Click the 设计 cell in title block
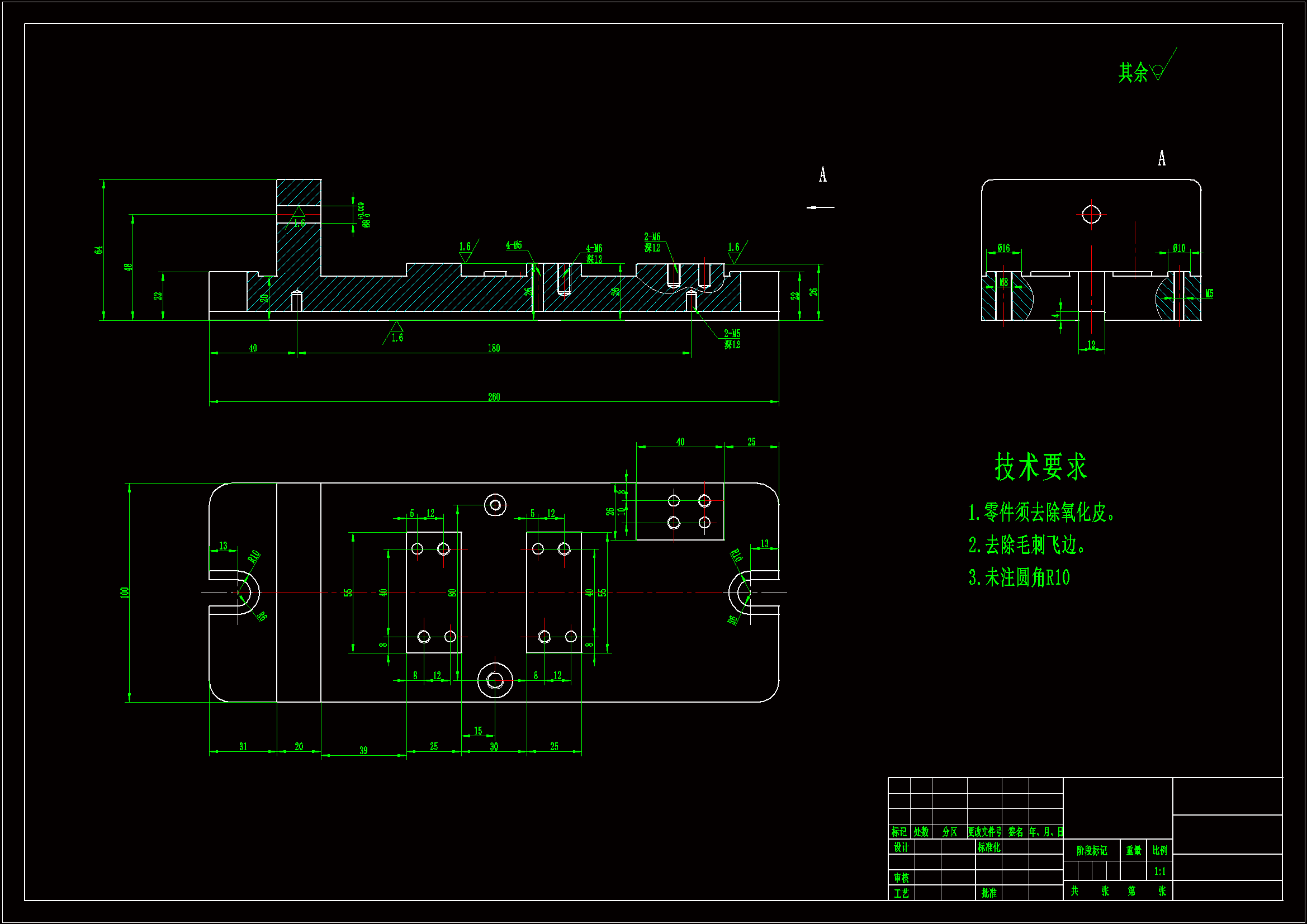This screenshot has height=924, width=1307. [x=901, y=847]
